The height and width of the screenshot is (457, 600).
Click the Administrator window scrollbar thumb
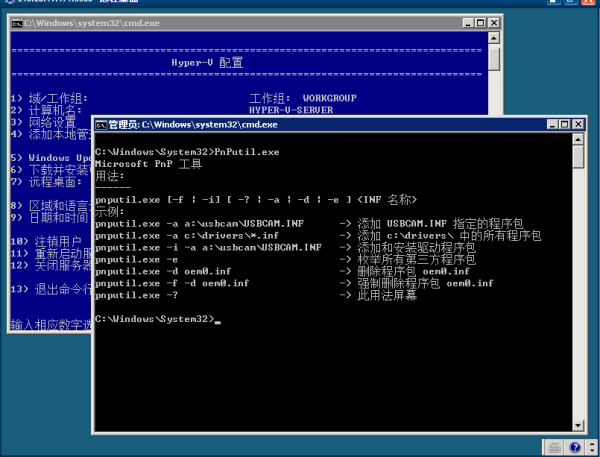[578, 159]
